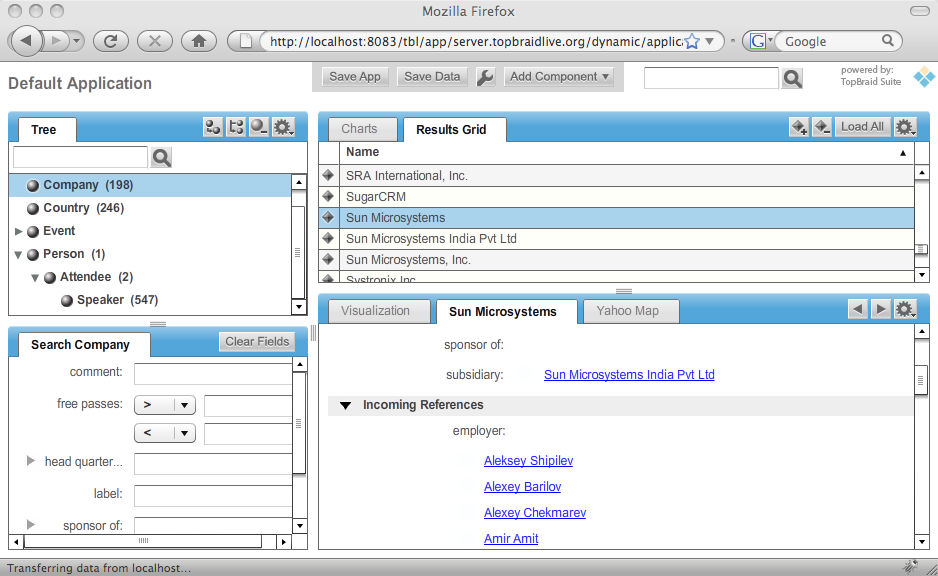Click the detail panel vertical scrollbar thumb
The height and width of the screenshot is (576, 938).
tap(921, 380)
